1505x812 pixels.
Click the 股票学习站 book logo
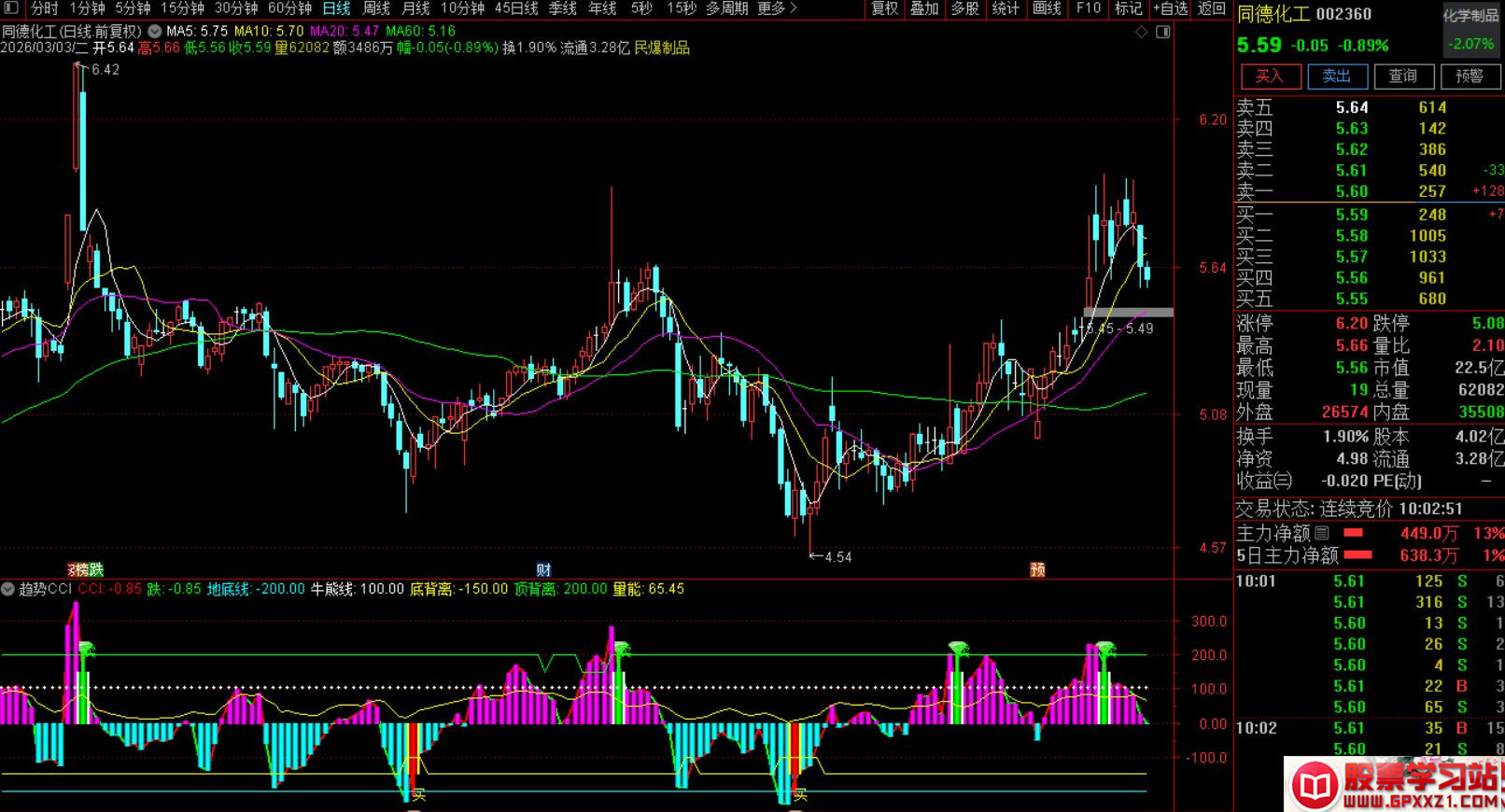[x=1315, y=785]
